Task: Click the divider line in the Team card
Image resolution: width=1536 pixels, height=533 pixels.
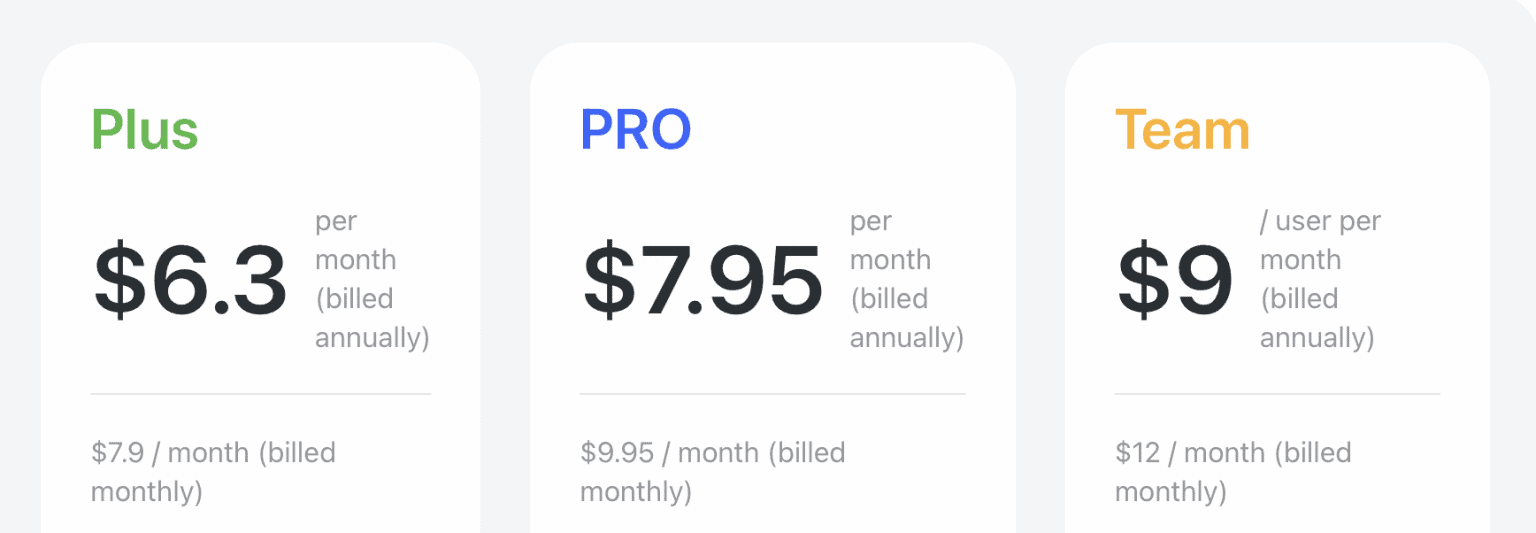Action: click(x=1277, y=394)
